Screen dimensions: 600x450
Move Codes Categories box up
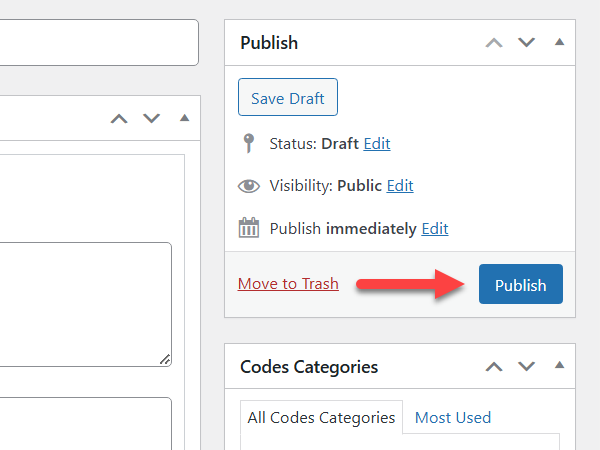[x=494, y=367]
